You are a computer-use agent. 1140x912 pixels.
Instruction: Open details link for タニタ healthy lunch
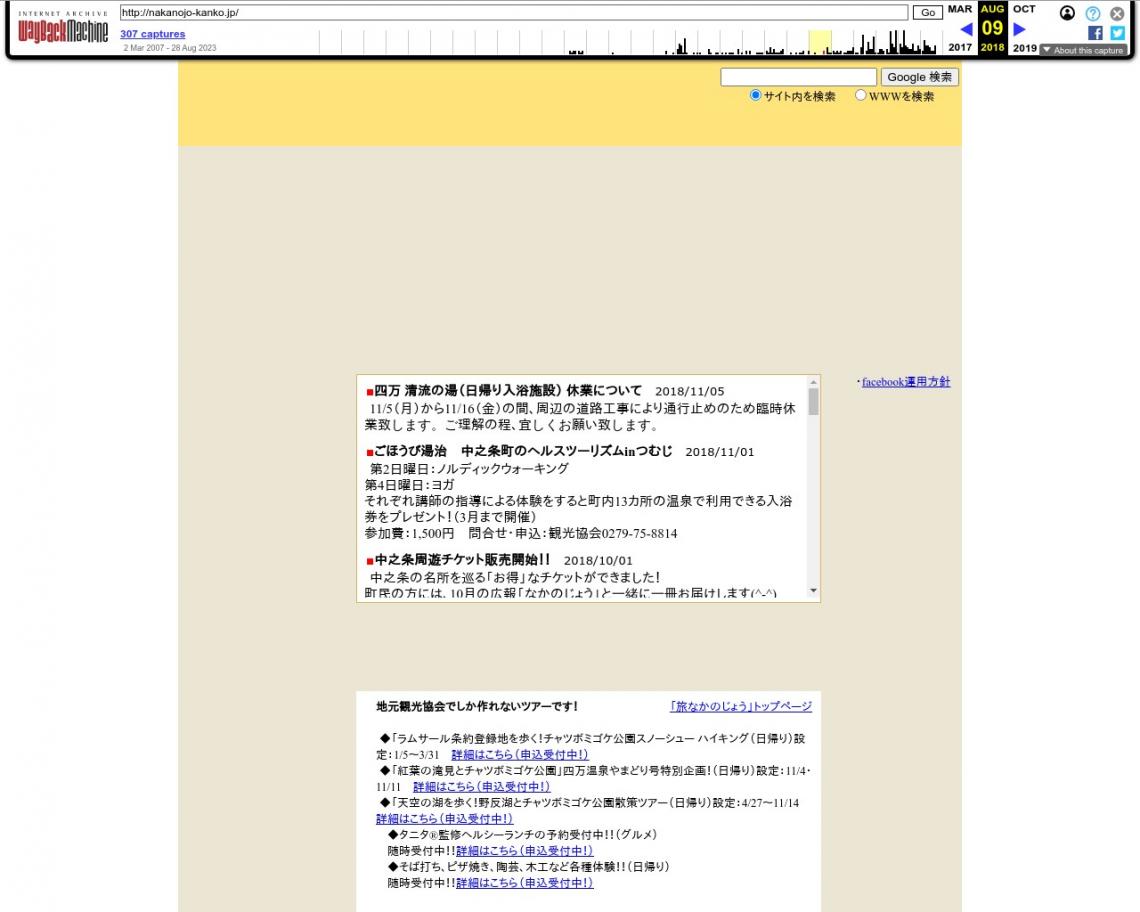[524, 851]
